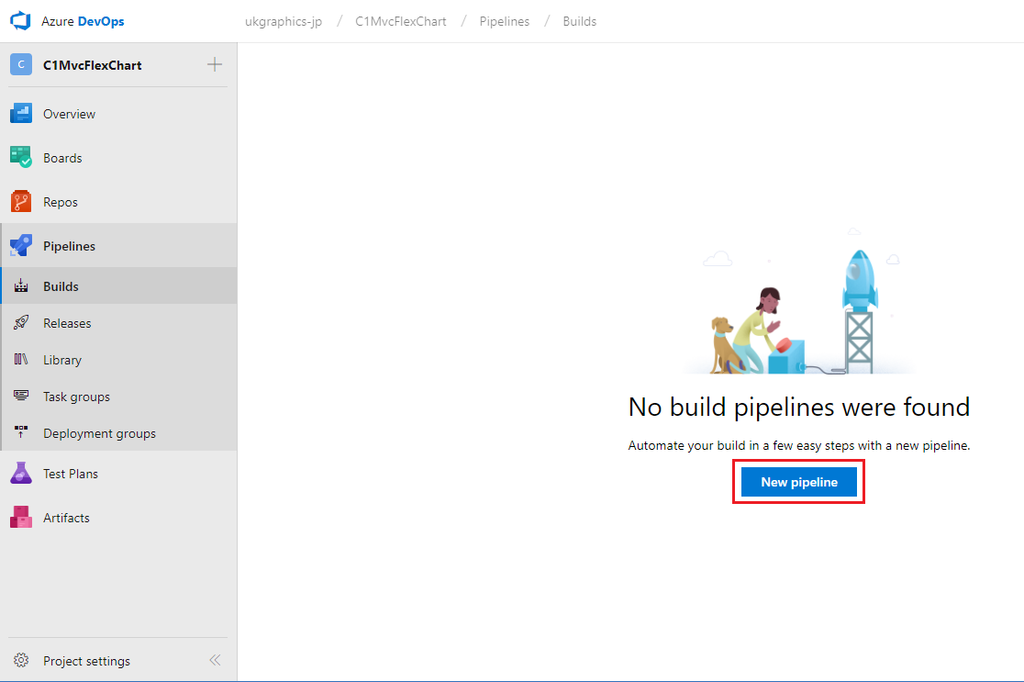Open Project settings link

[86, 661]
